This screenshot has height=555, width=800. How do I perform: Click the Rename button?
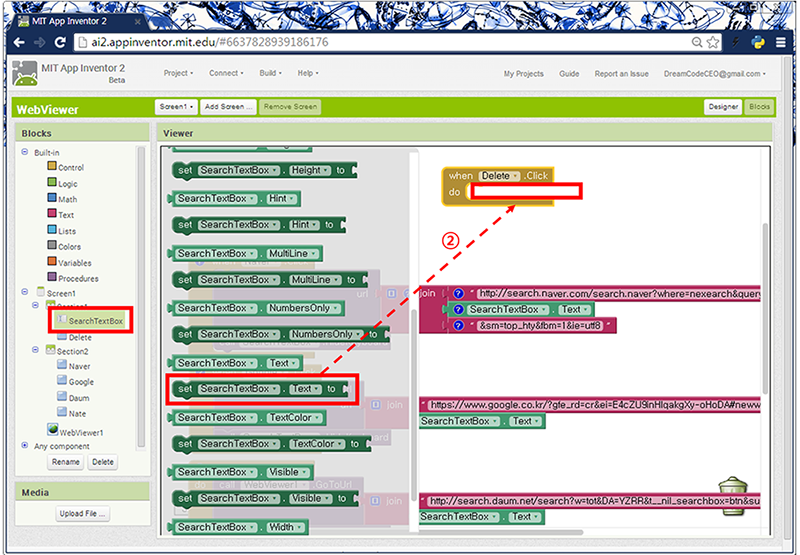point(66,462)
